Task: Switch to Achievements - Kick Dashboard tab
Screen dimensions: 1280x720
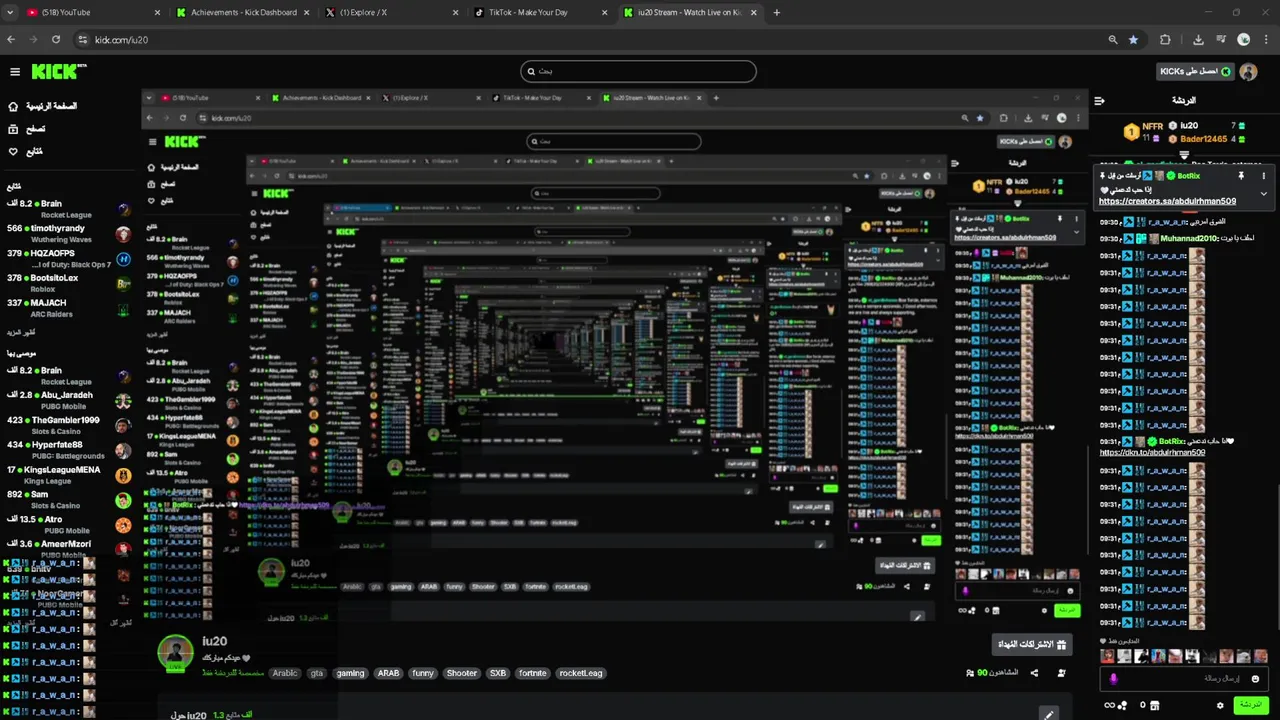Action: [243, 13]
